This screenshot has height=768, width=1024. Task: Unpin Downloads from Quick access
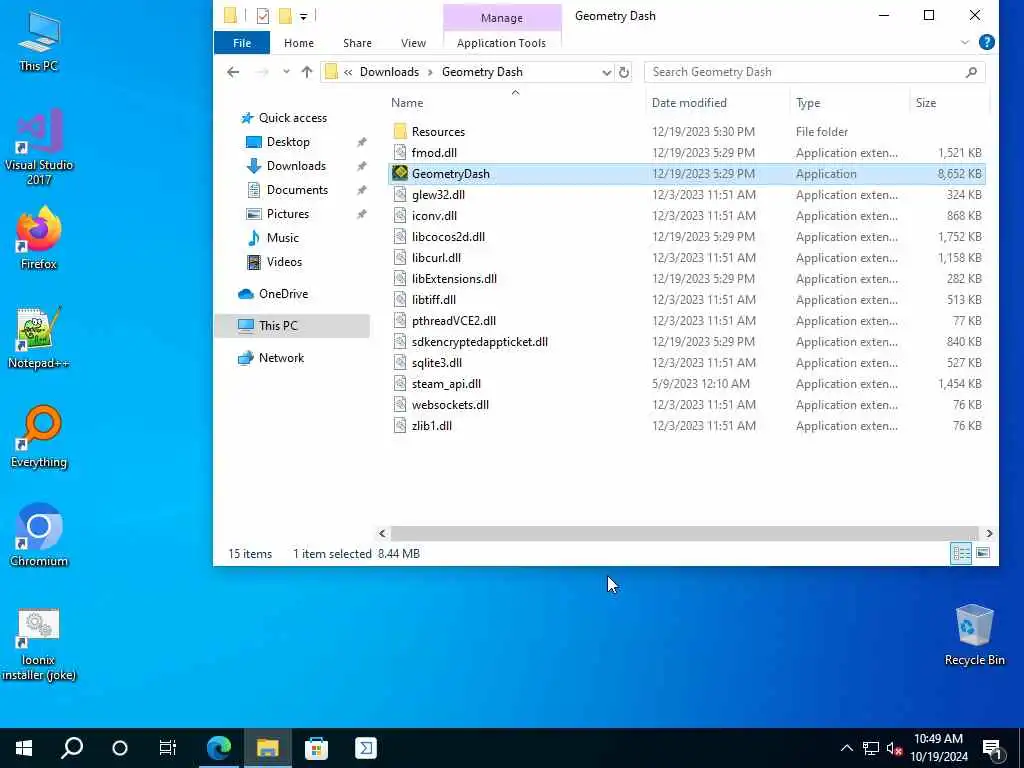[x=361, y=166]
